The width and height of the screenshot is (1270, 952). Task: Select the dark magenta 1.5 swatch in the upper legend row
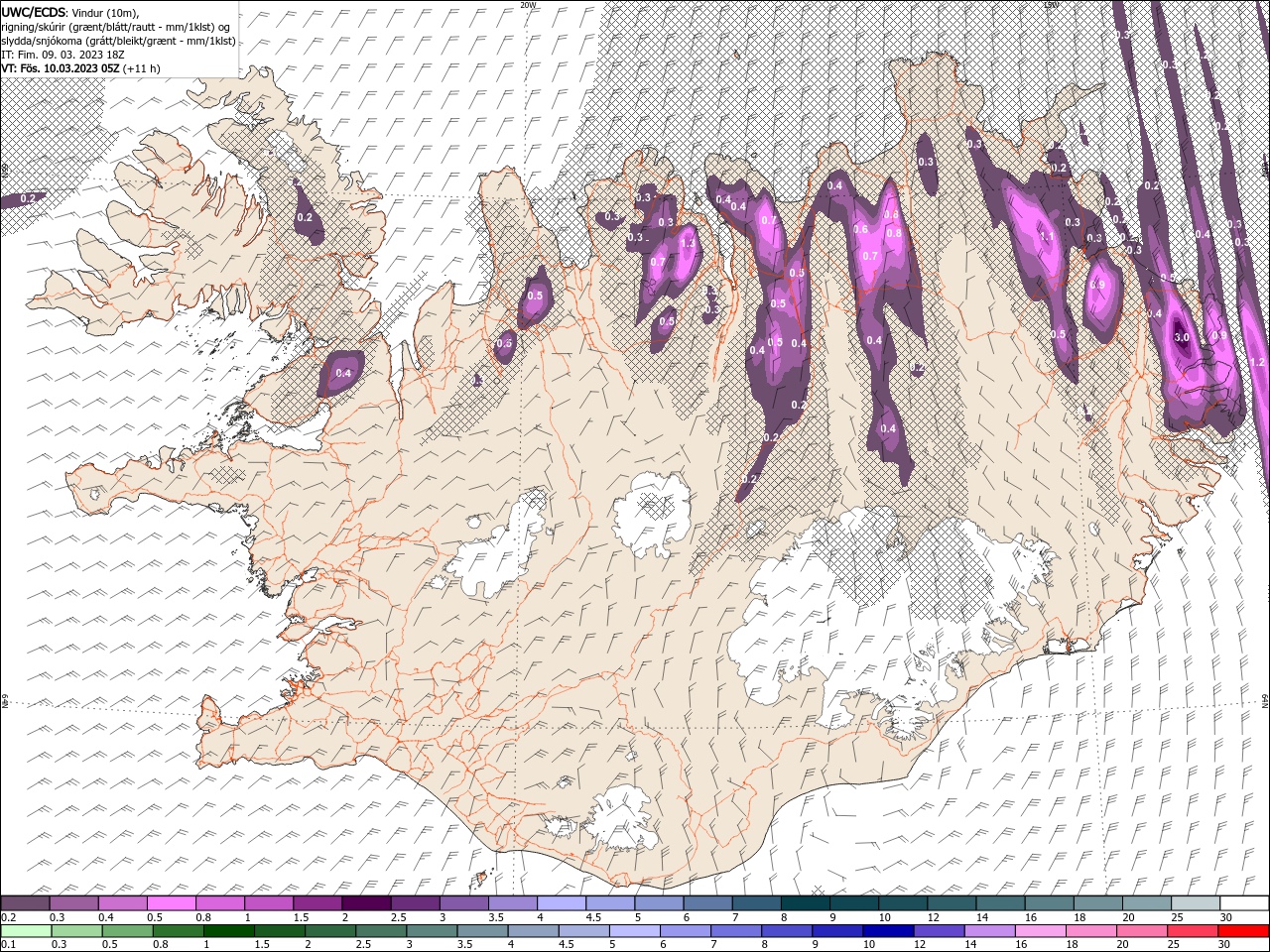318,903
